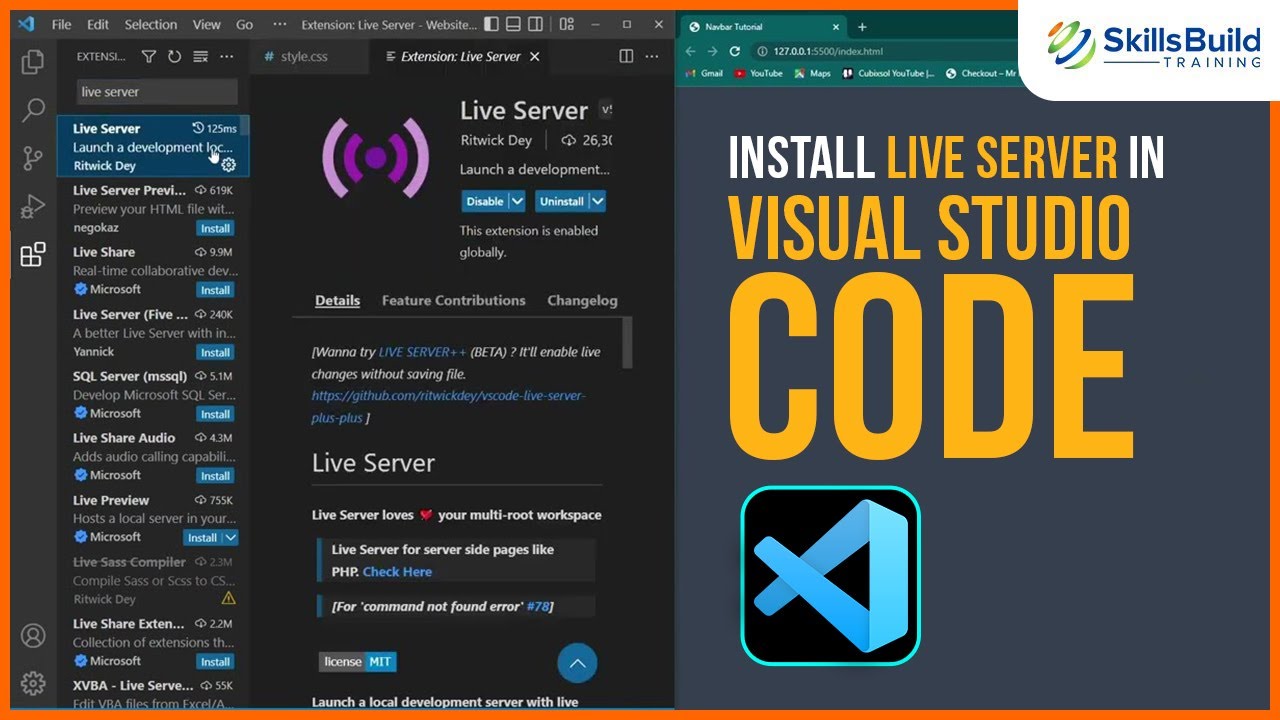Click the Disable button

485,201
